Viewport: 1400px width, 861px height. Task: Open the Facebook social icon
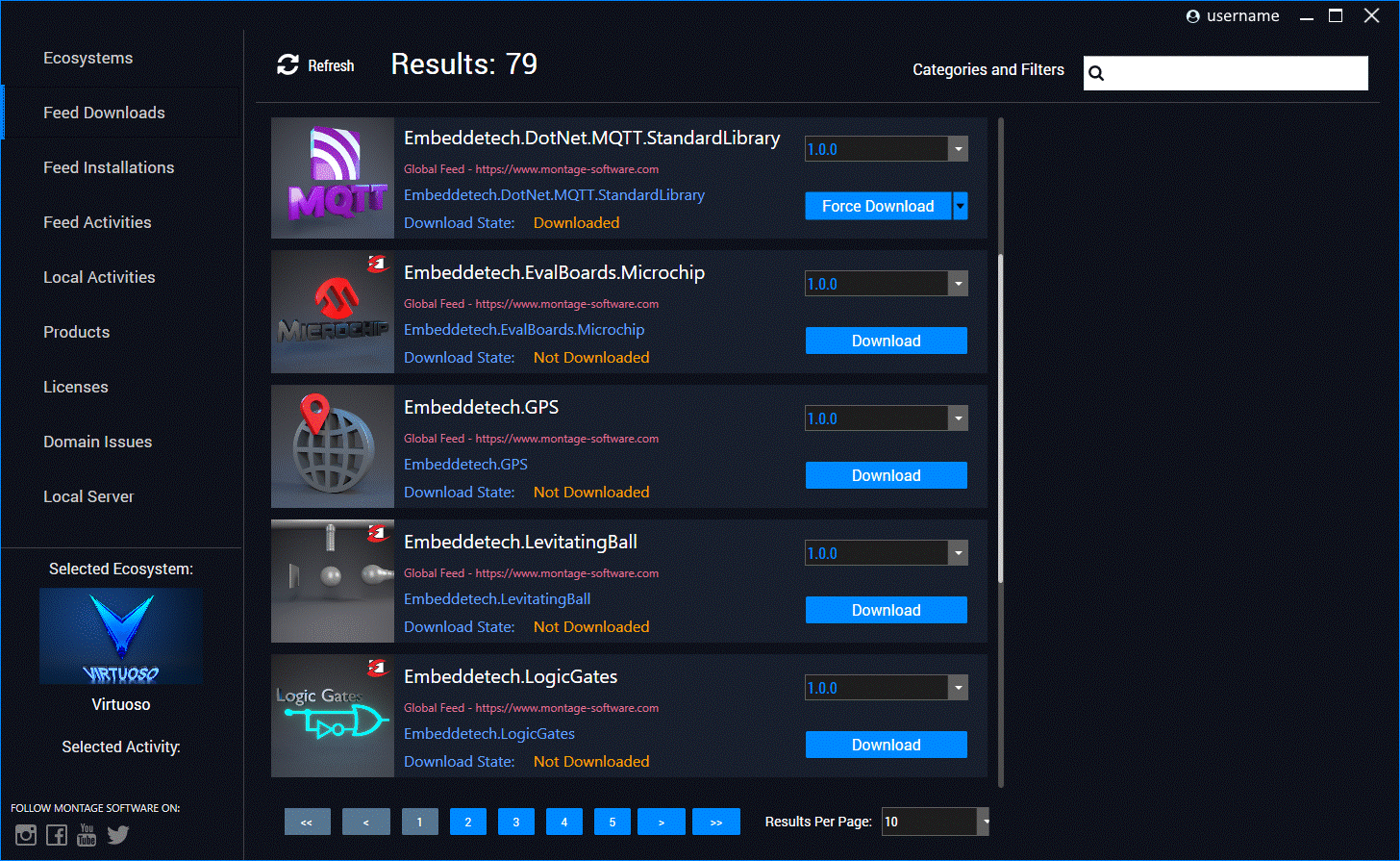click(x=57, y=835)
